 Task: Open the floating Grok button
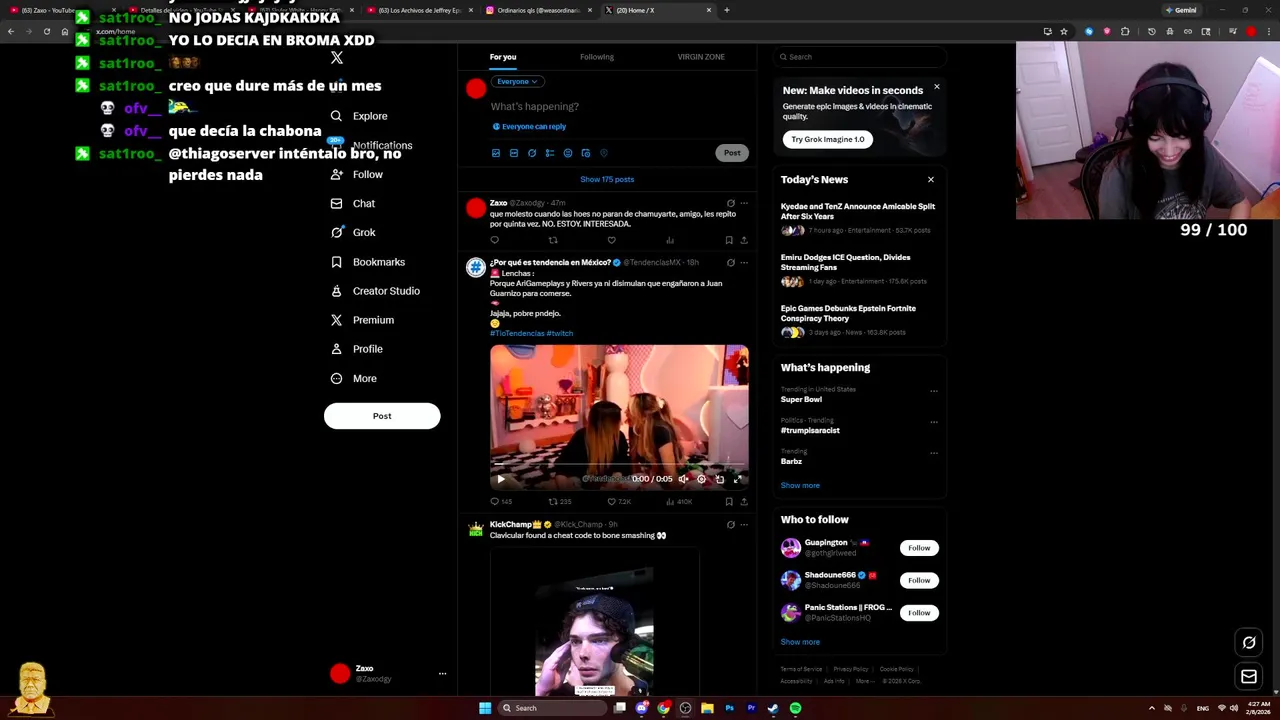click(1249, 643)
